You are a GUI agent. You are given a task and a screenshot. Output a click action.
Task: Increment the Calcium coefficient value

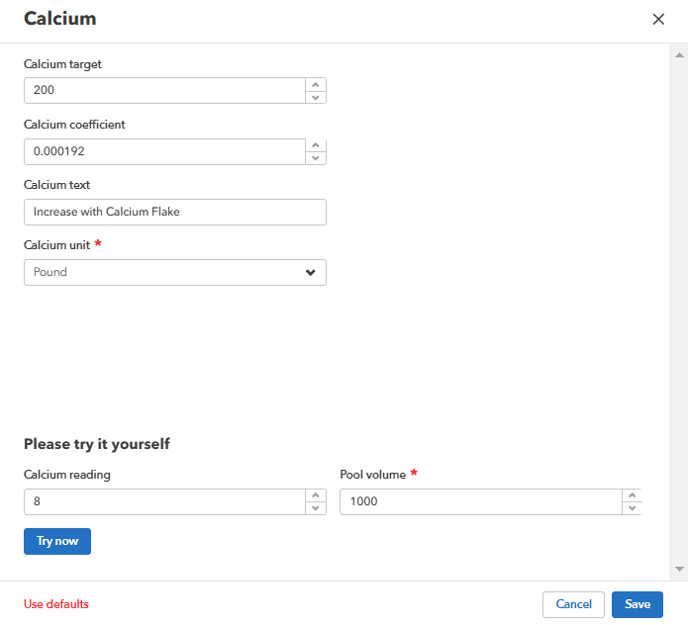316,146
